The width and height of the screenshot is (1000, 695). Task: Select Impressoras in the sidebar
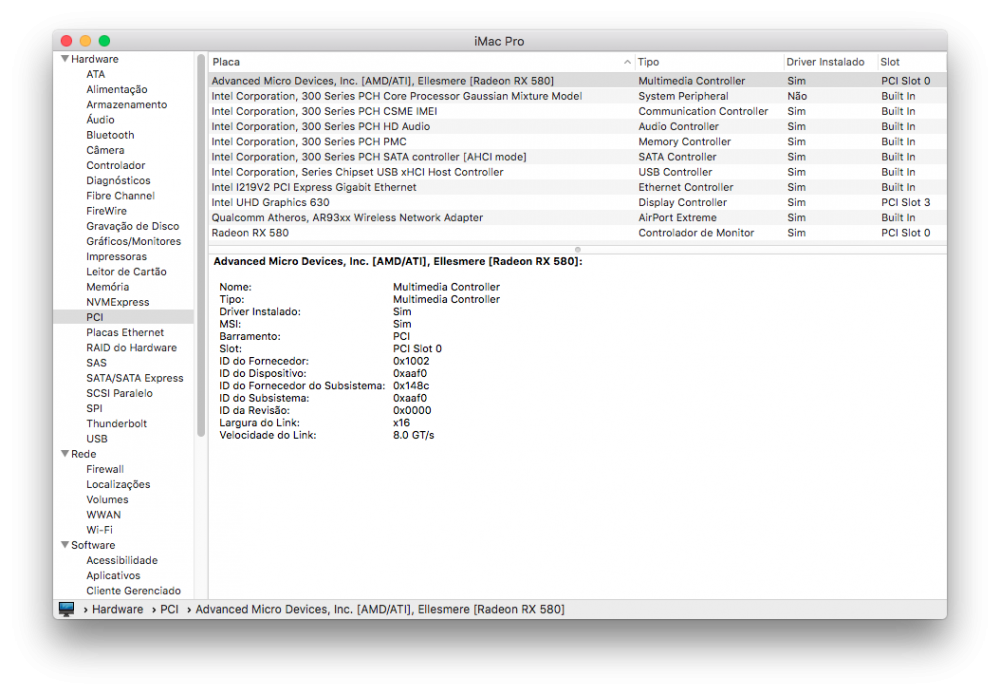tap(116, 256)
